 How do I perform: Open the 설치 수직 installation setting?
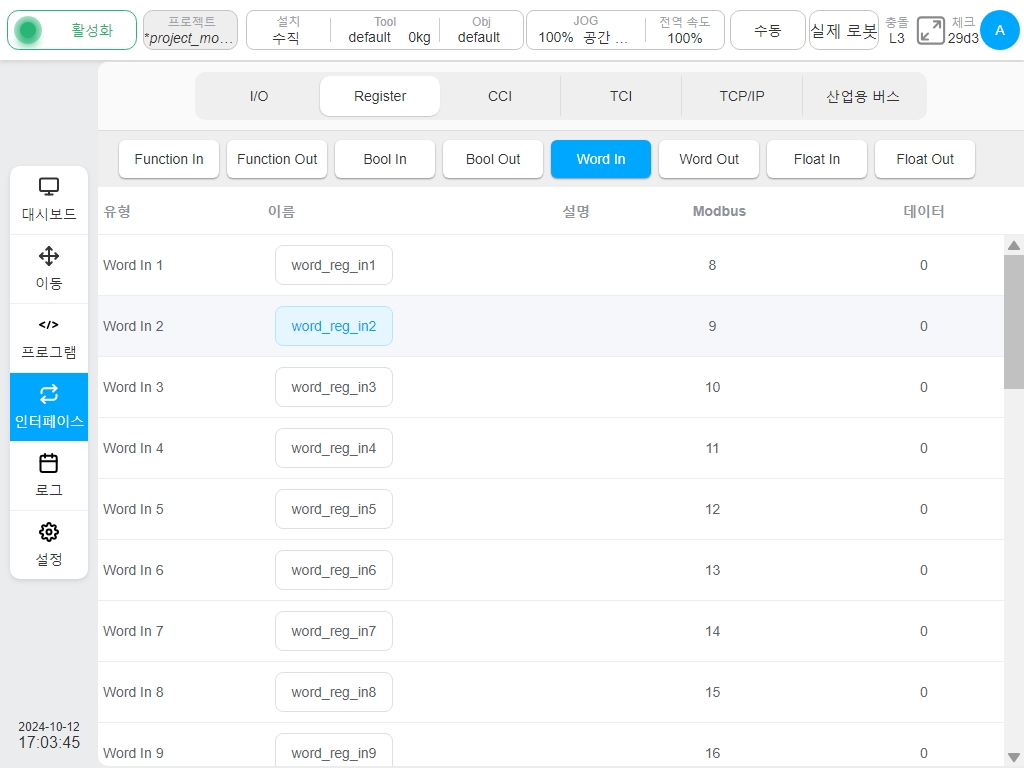pyautogui.click(x=287, y=30)
